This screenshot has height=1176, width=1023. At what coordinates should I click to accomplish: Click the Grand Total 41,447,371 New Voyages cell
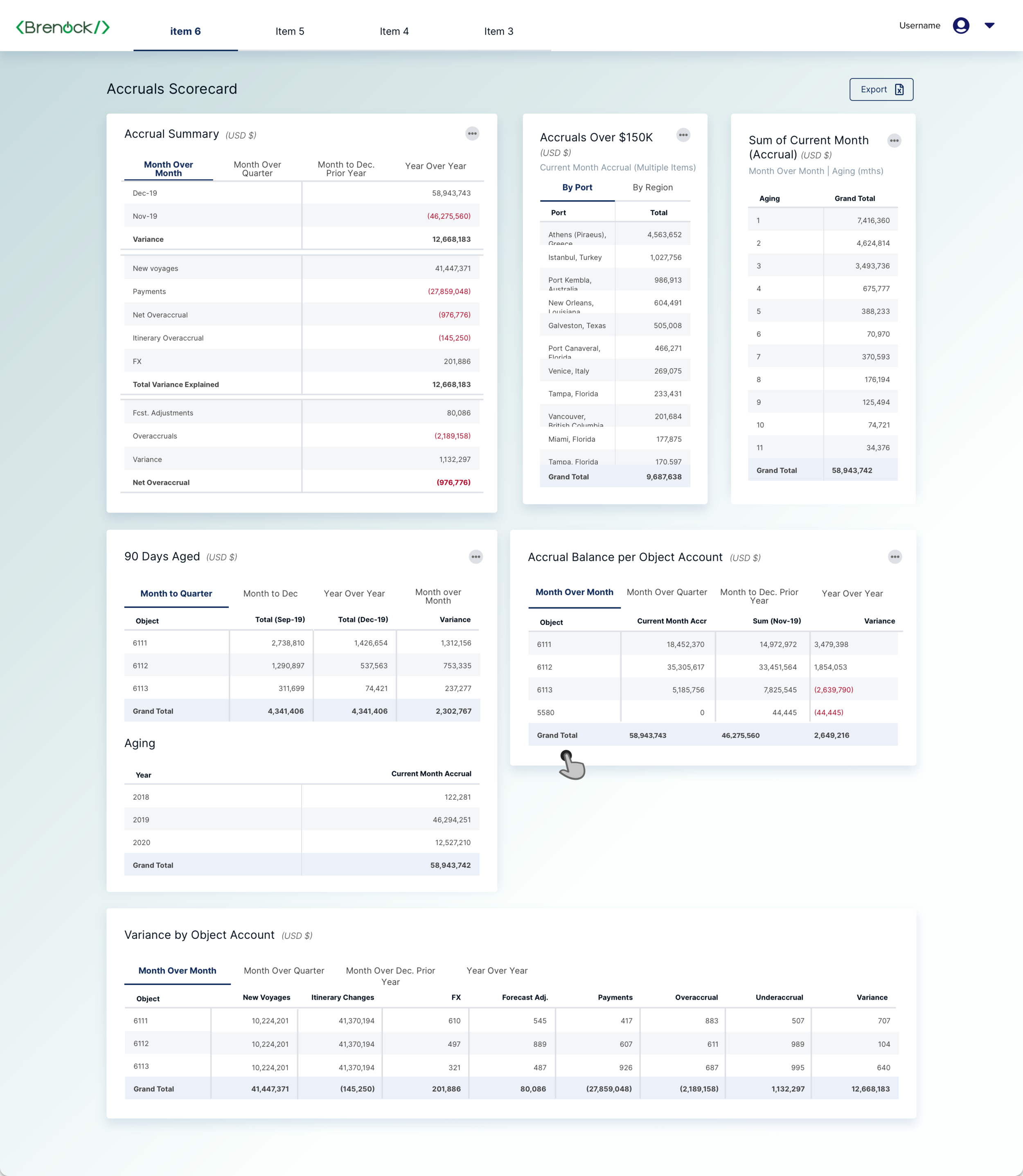269,1089
